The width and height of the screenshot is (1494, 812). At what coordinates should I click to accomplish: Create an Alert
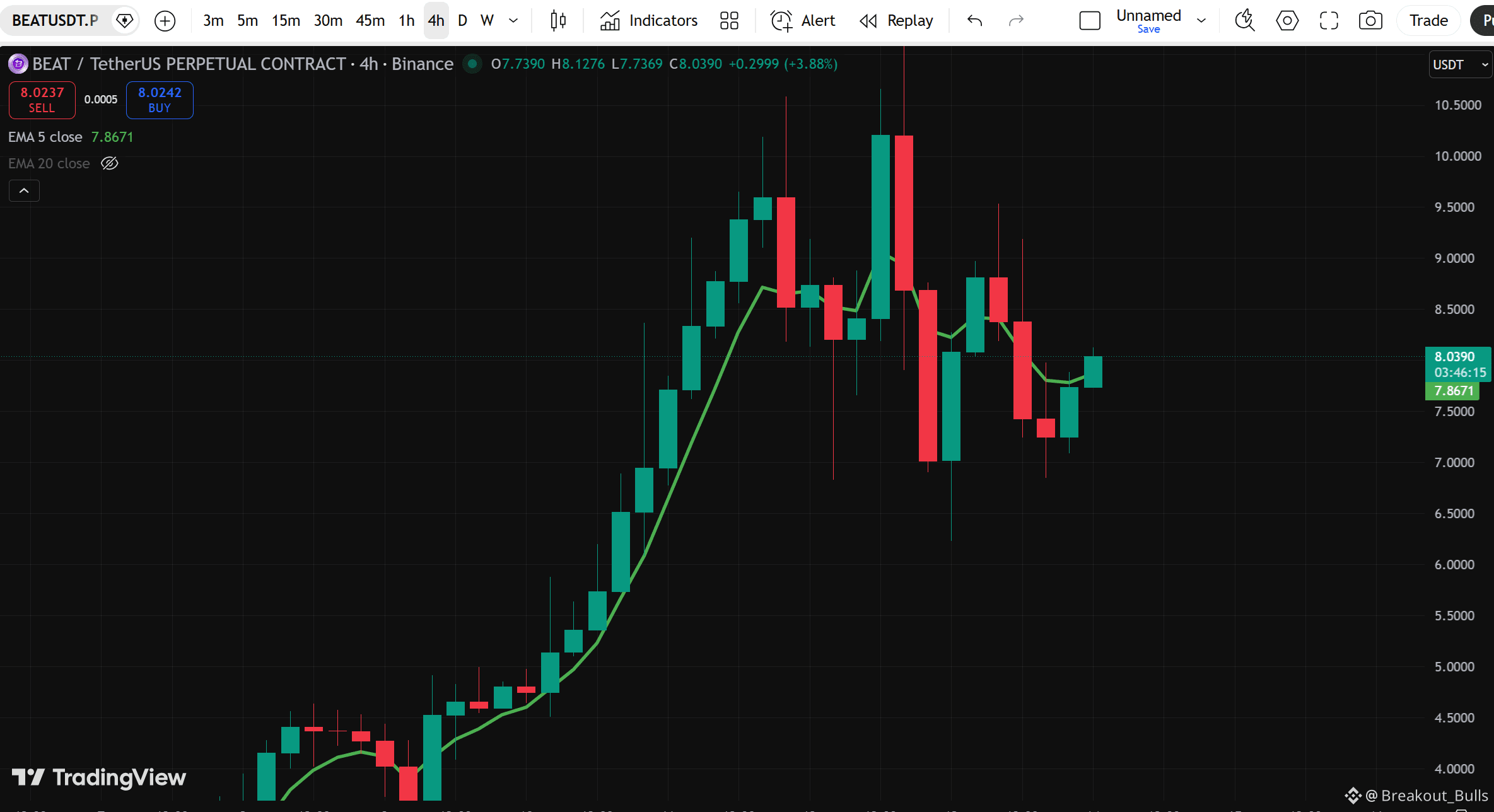[803, 21]
